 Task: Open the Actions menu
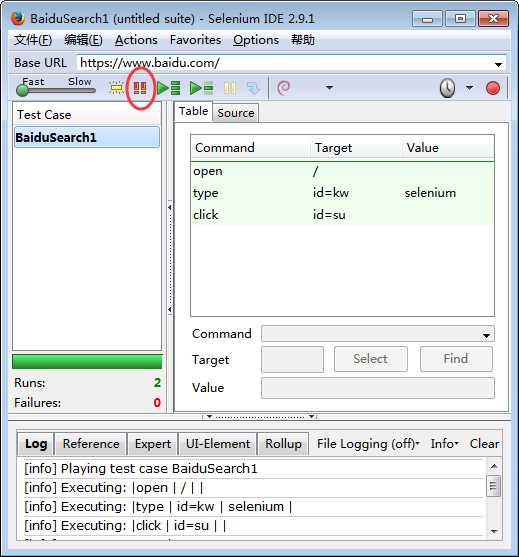[x=136, y=40]
